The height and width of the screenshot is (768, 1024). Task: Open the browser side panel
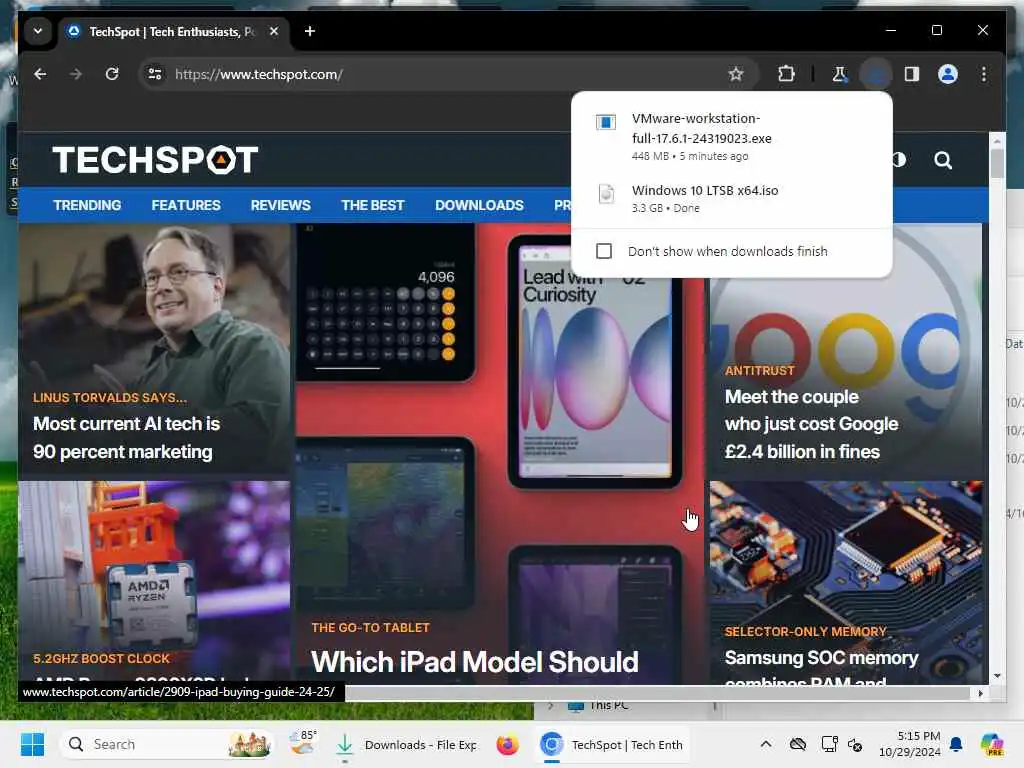pos(912,74)
